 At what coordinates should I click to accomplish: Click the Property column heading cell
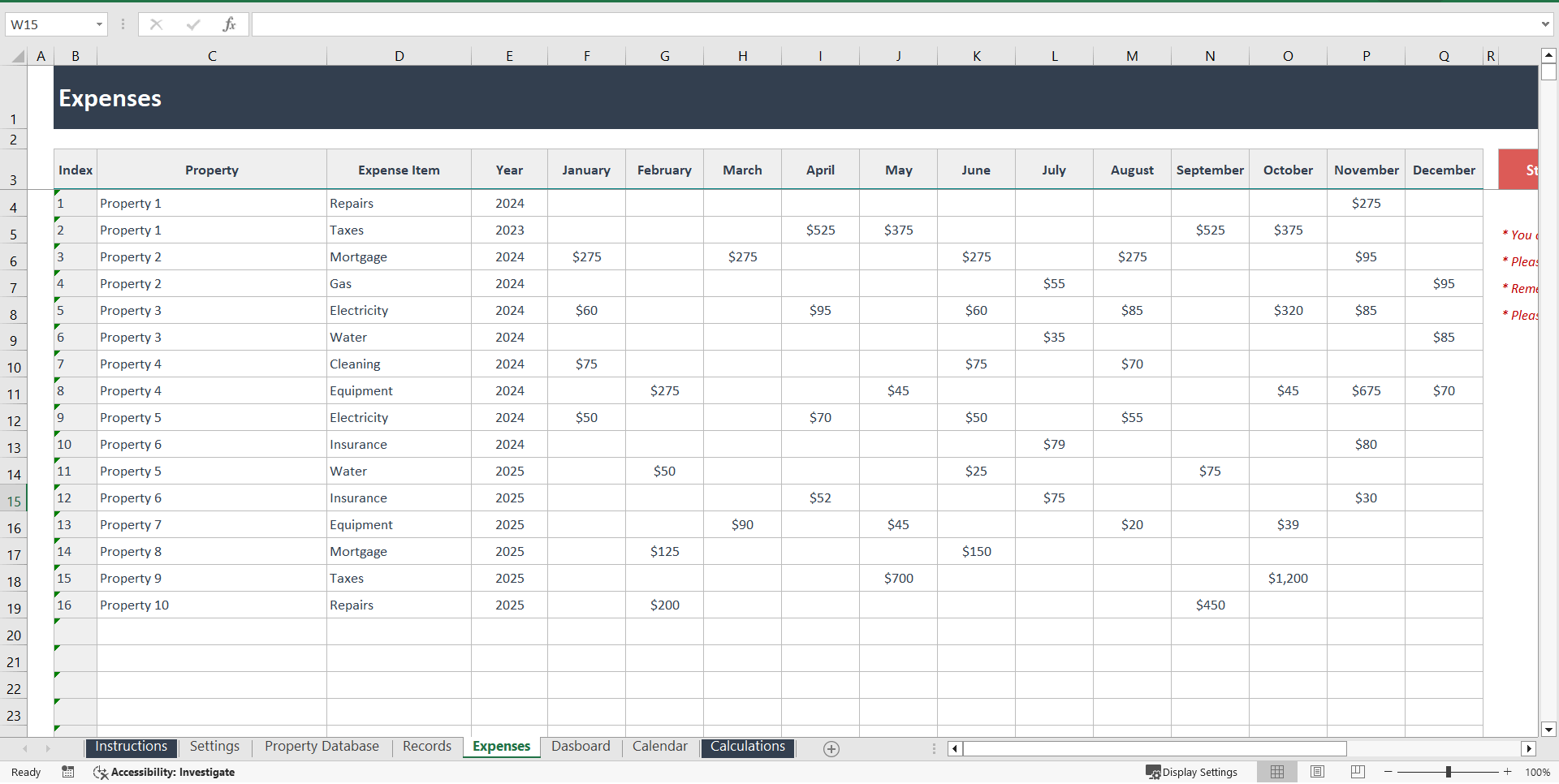coord(212,170)
